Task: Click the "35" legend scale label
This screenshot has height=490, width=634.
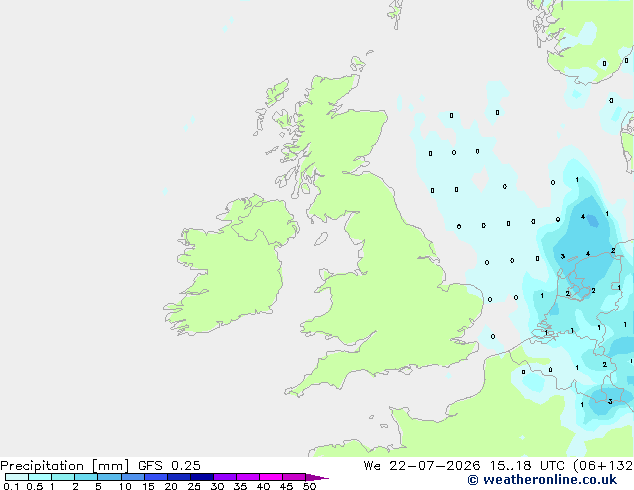Action: click(x=240, y=486)
